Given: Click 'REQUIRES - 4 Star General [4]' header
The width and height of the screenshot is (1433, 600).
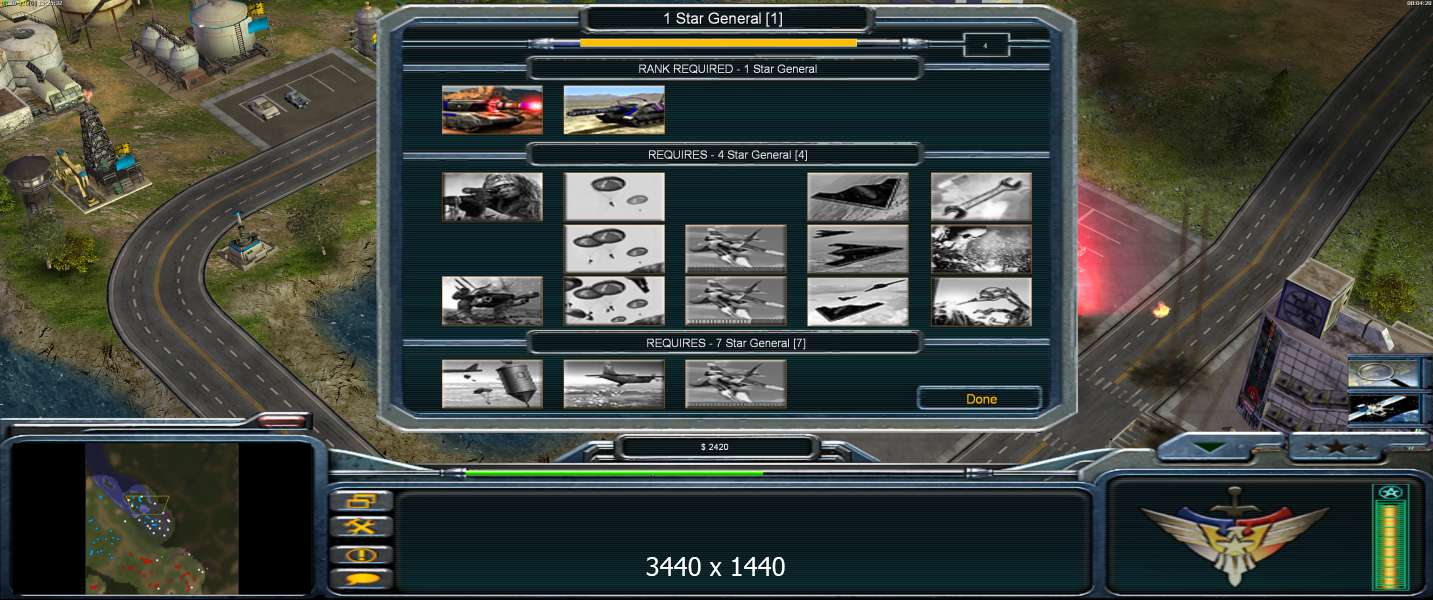Looking at the screenshot, I should coord(727,155).
